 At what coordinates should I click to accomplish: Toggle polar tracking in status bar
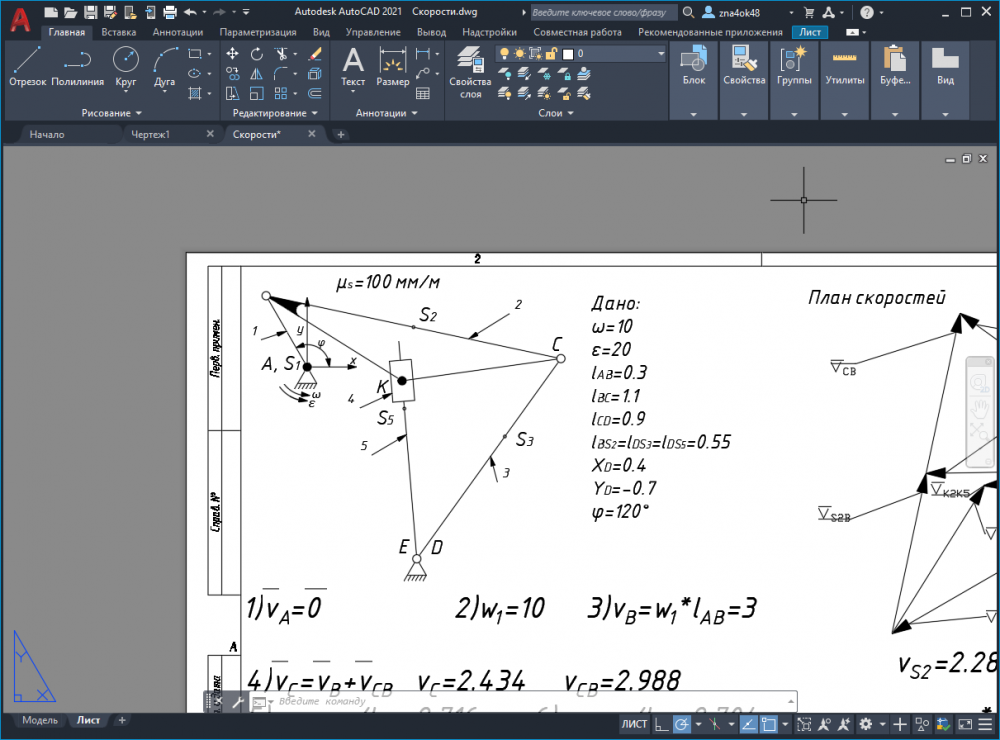[x=682, y=724]
